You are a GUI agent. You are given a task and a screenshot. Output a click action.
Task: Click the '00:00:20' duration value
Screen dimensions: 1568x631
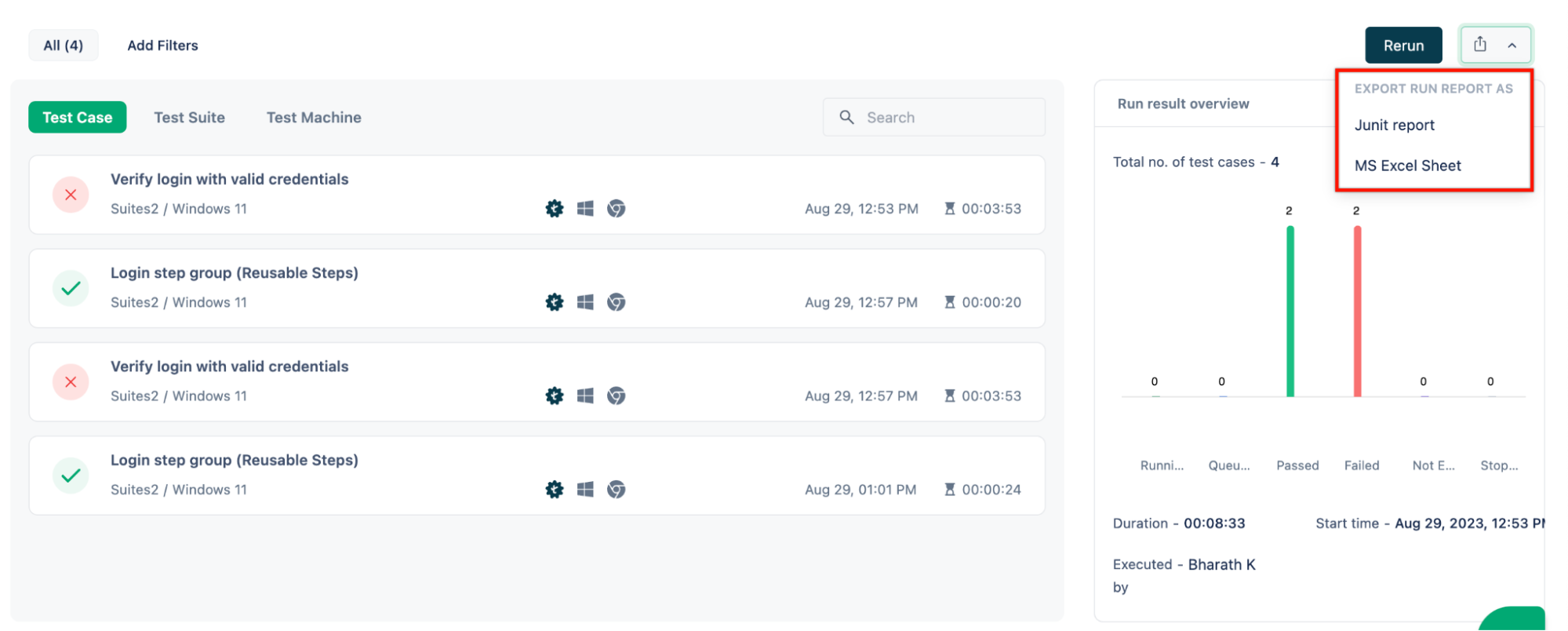click(x=991, y=302)
